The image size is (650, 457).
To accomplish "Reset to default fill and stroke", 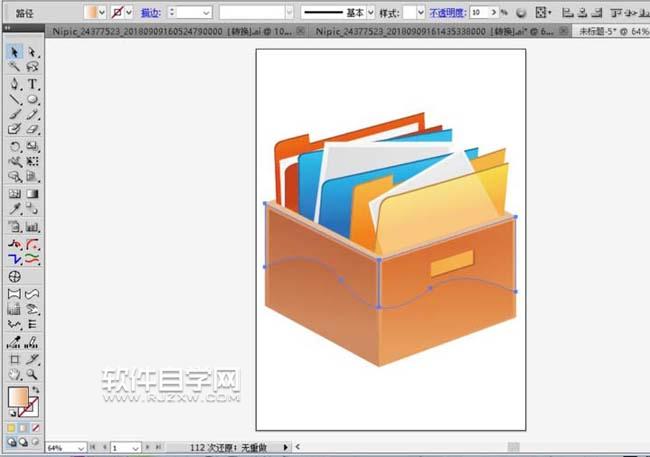I will (x=12, y=413).
